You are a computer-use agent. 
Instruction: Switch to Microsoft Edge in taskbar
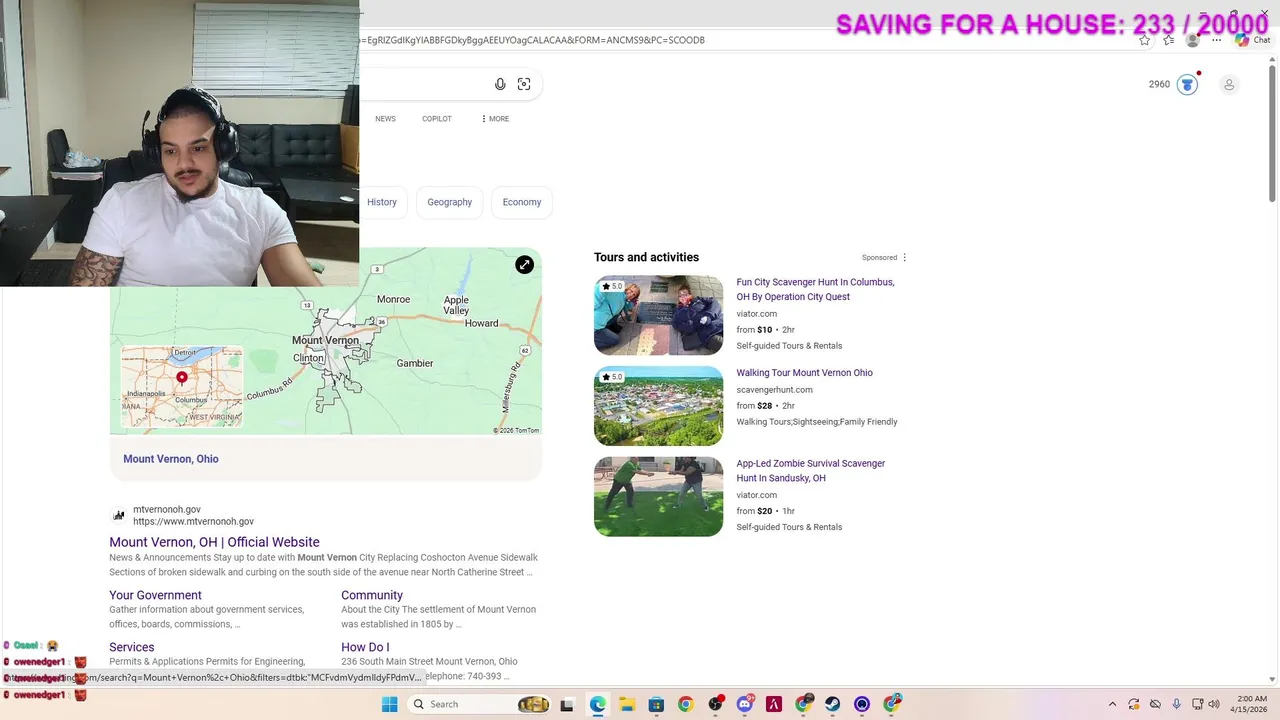[597, 704]
